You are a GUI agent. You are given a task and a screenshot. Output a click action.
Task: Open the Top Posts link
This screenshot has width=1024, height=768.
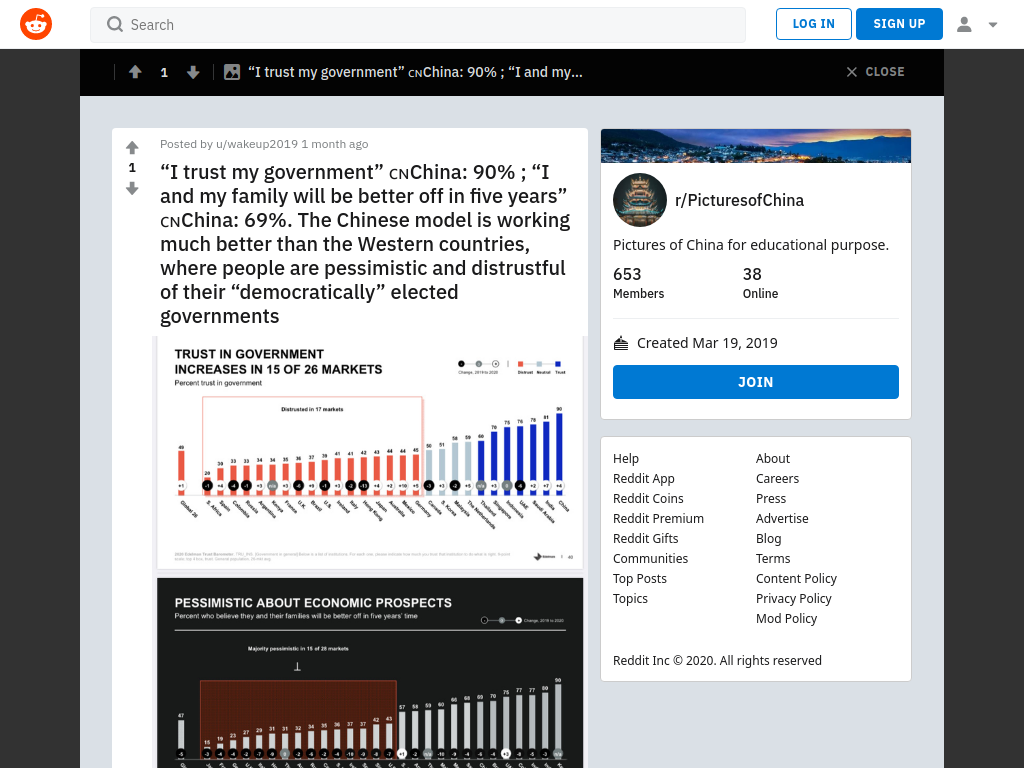[640, 579]
